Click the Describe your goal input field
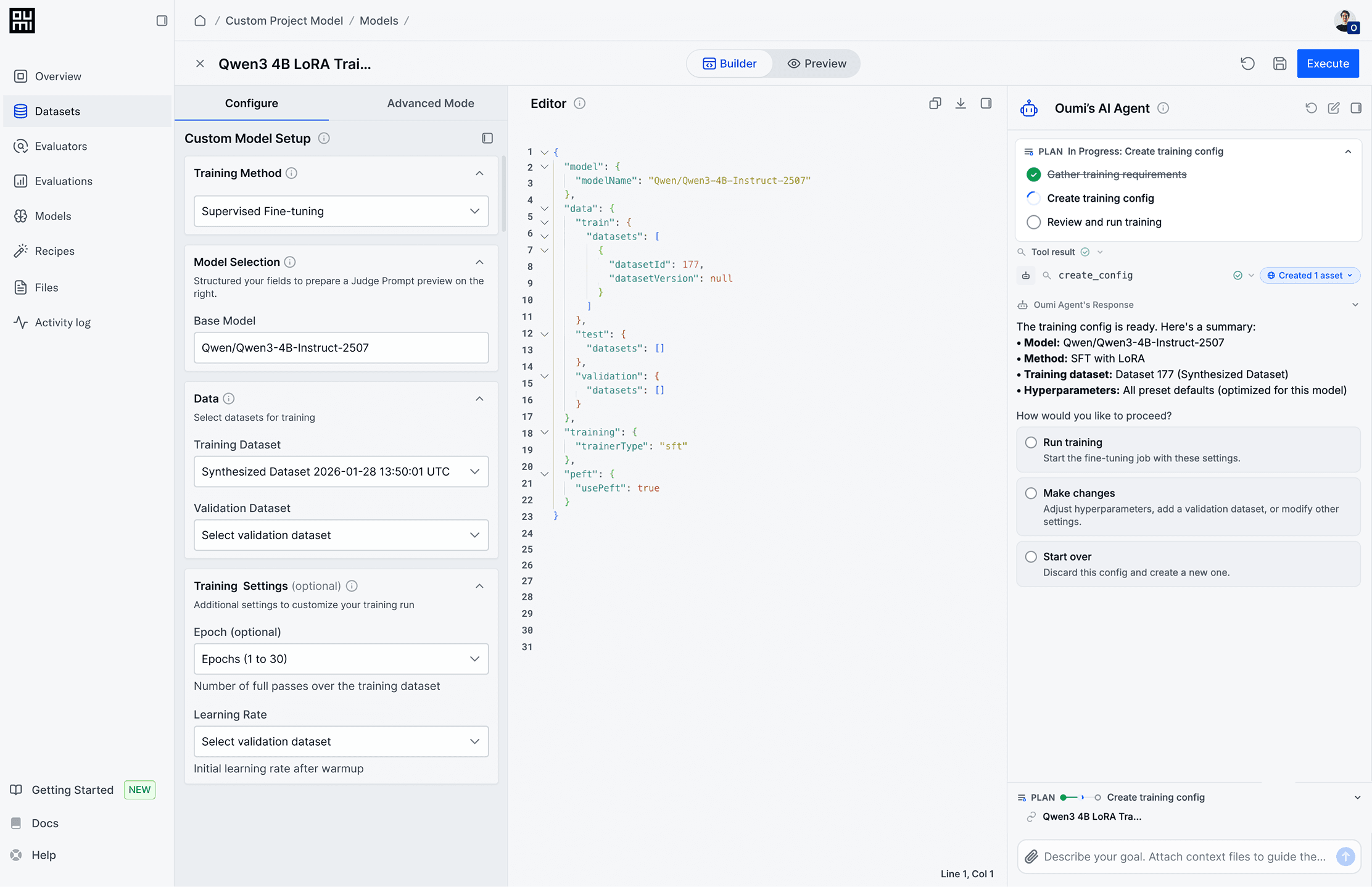 coord(1184,857)
